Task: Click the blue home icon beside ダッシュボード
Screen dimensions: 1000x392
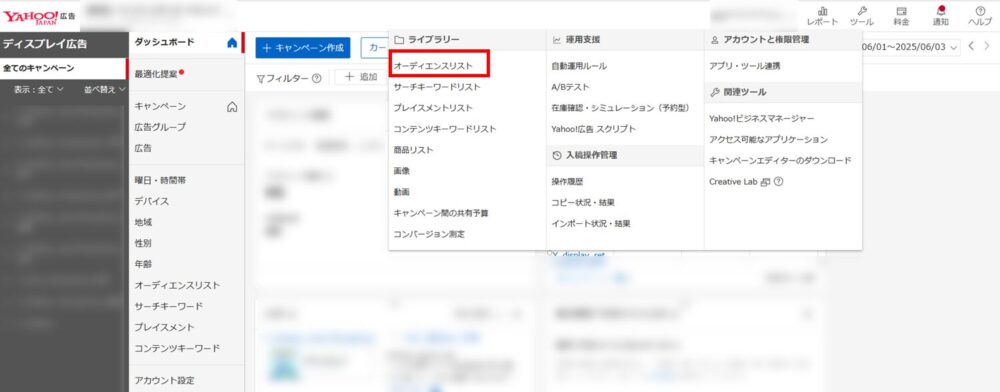Action: (232, 43)
